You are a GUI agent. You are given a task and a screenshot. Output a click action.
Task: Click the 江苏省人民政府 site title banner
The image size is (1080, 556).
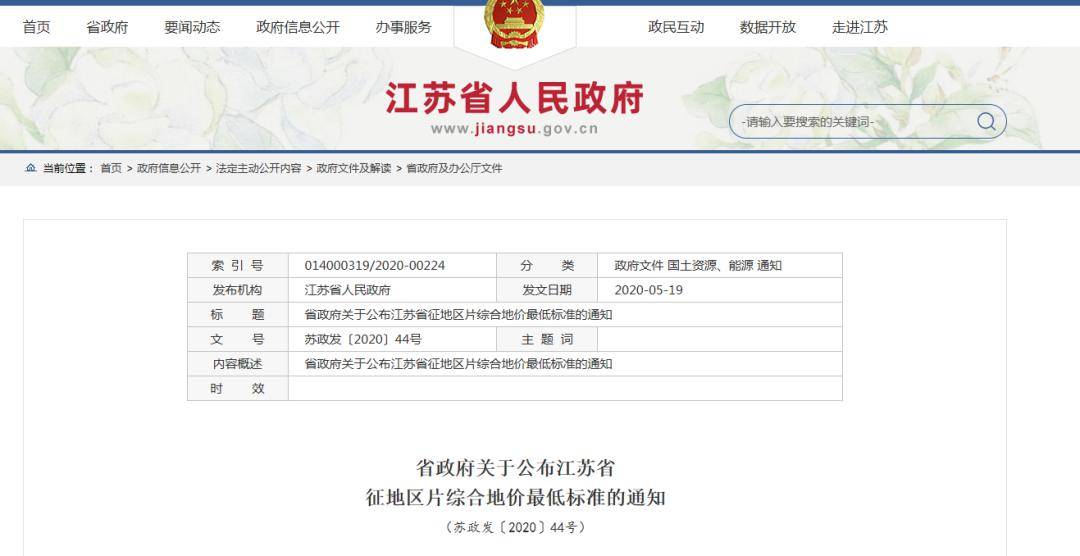click(x=515, y=99)
